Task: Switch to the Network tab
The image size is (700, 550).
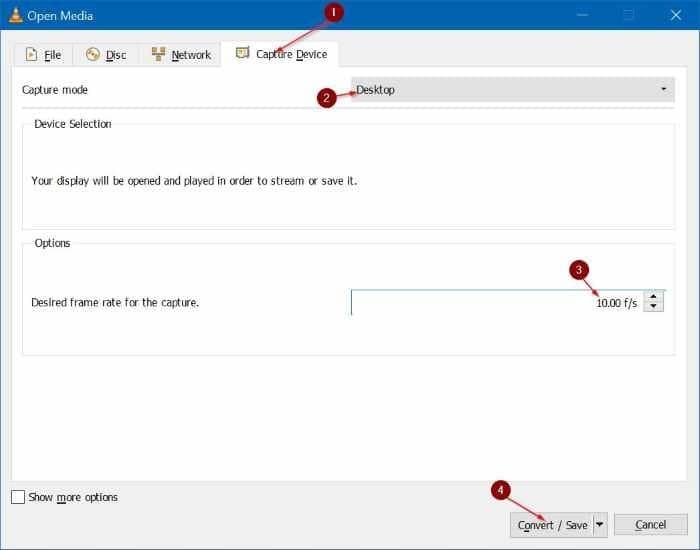Action: 181,55
